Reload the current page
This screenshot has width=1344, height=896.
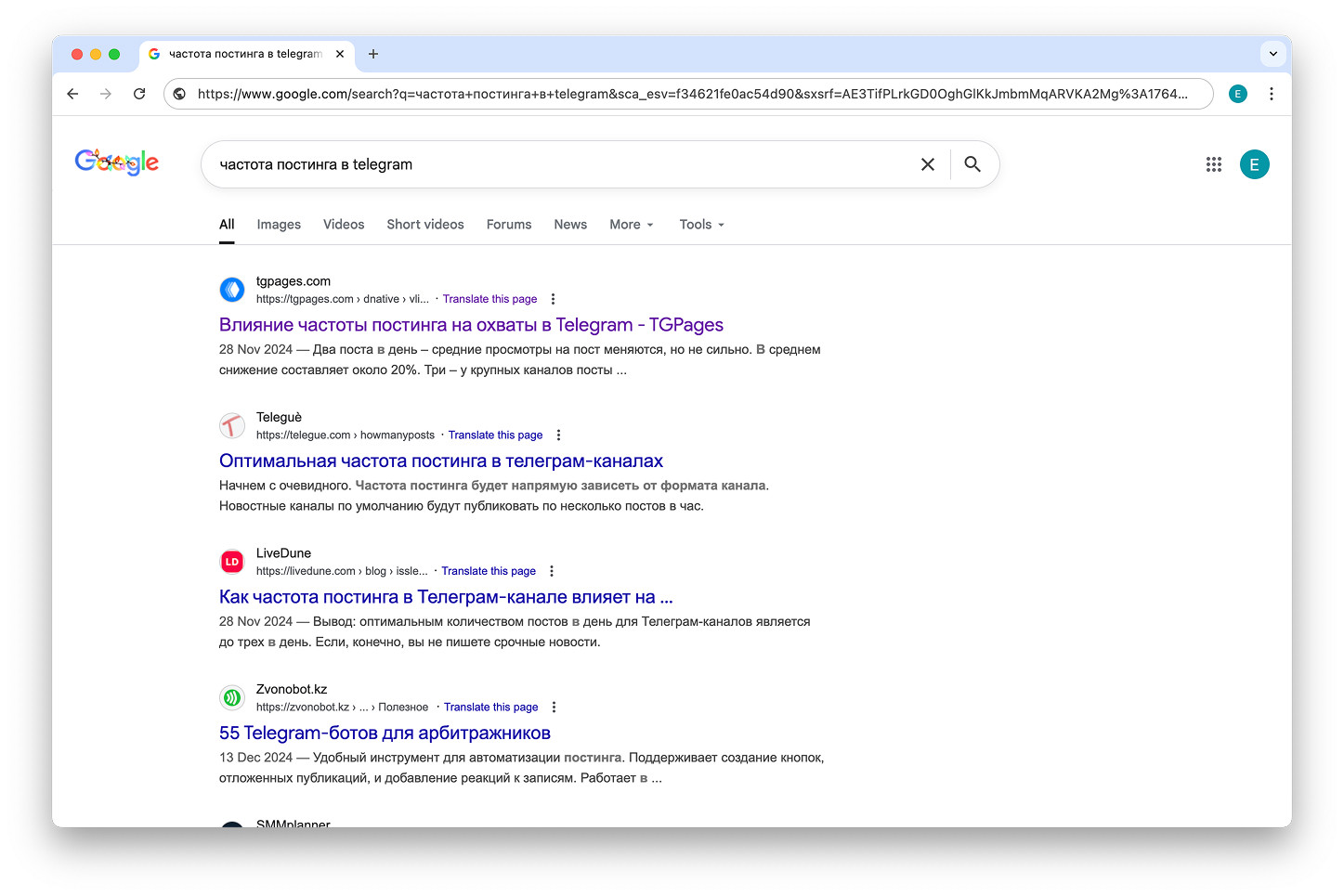[x=139, y=94]
